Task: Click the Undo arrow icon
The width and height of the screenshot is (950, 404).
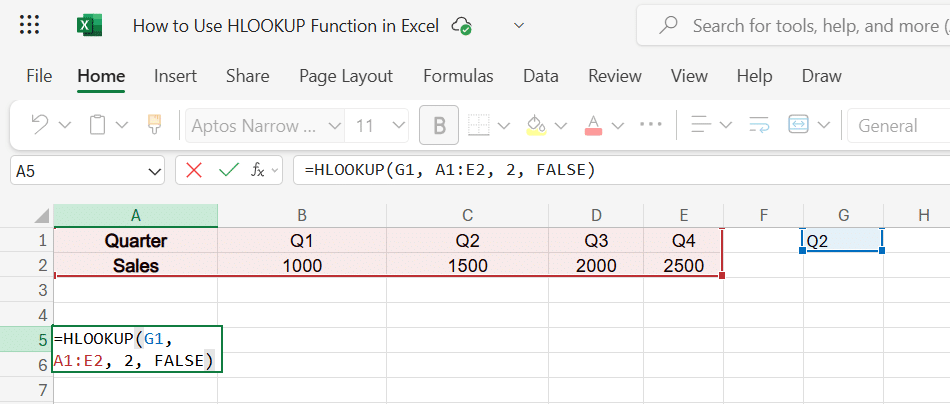Action: tap(40, 125)
